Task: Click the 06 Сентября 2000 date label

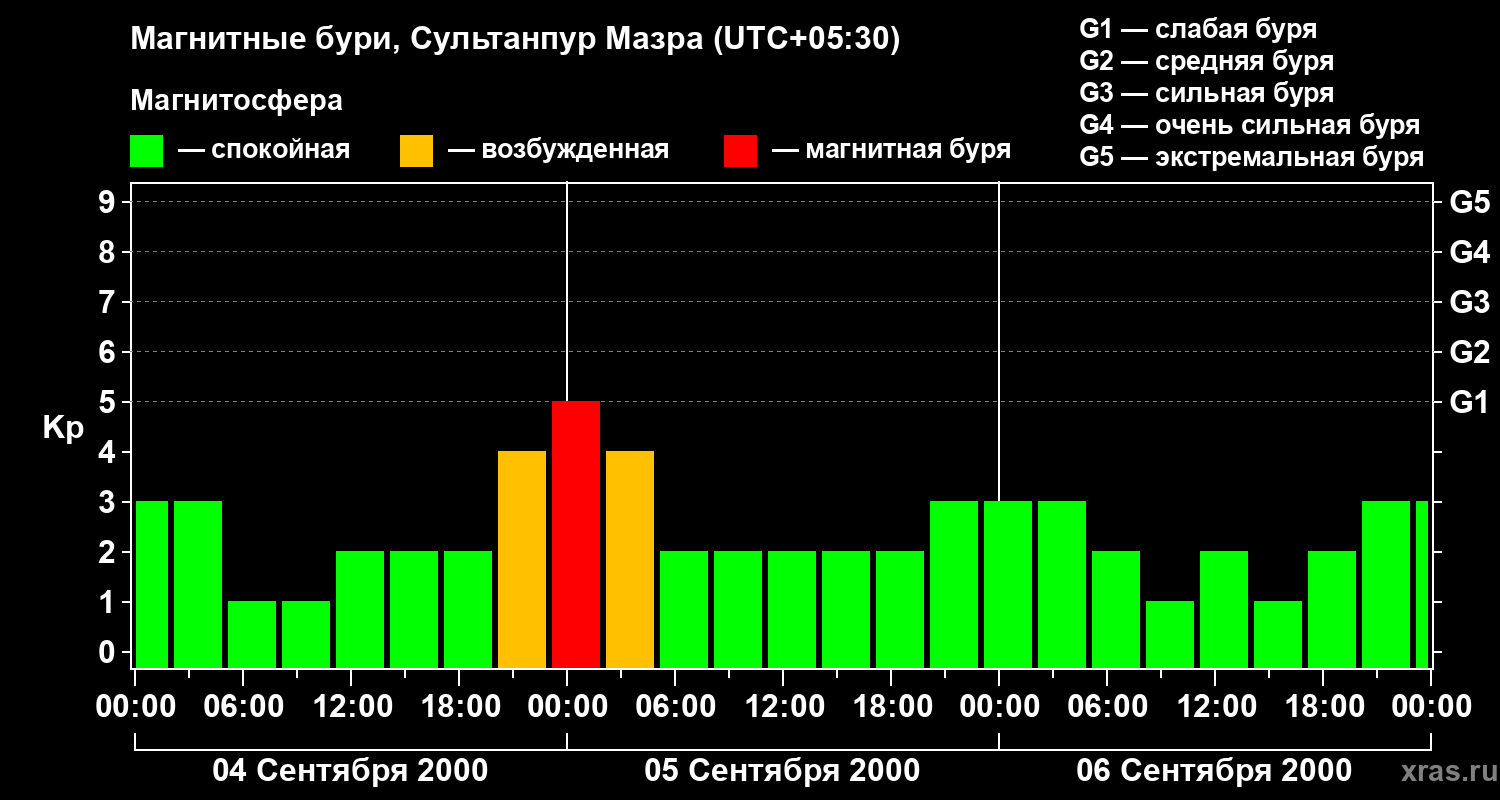Action: click(x=1214, y=771)
